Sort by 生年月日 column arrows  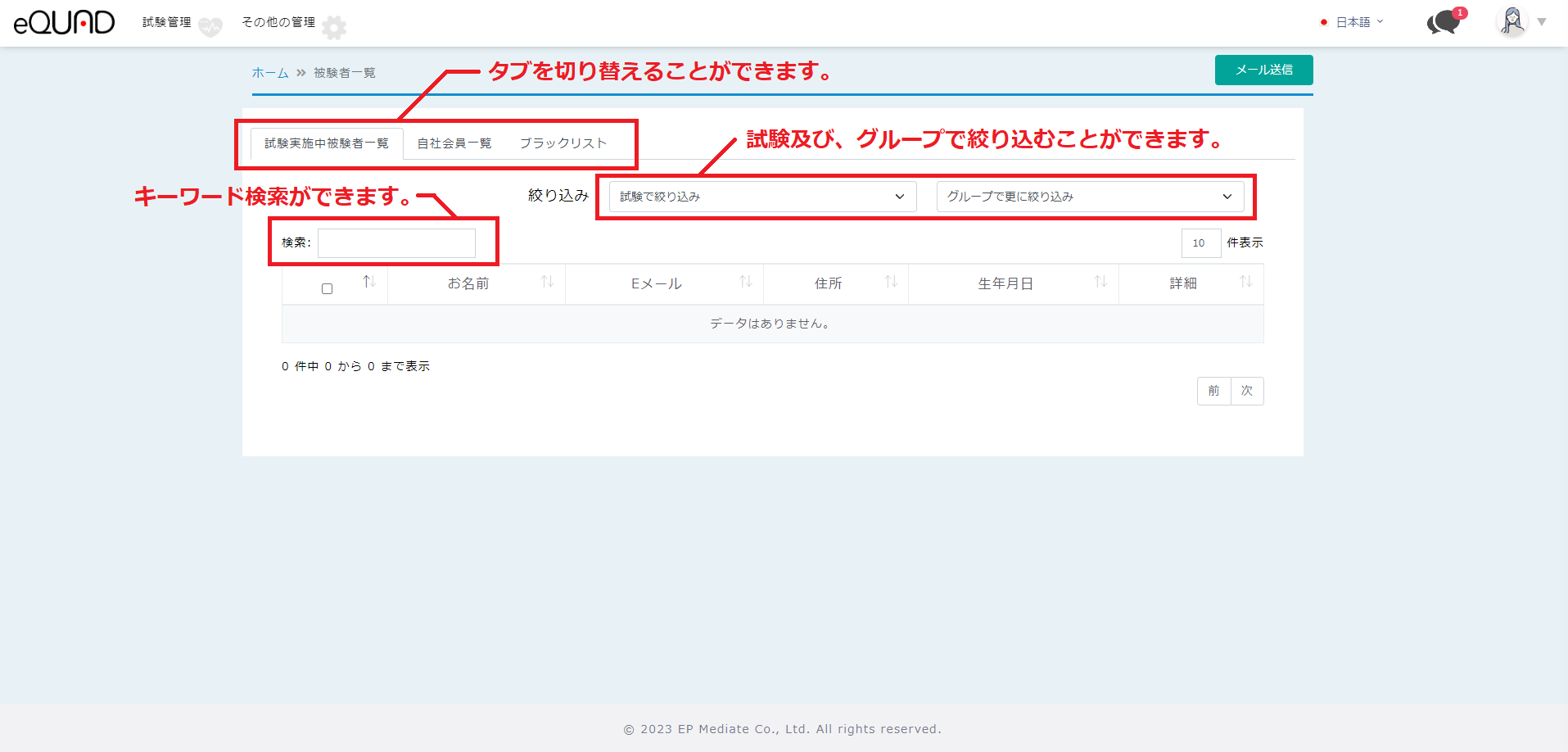[x=1100, y=283]
